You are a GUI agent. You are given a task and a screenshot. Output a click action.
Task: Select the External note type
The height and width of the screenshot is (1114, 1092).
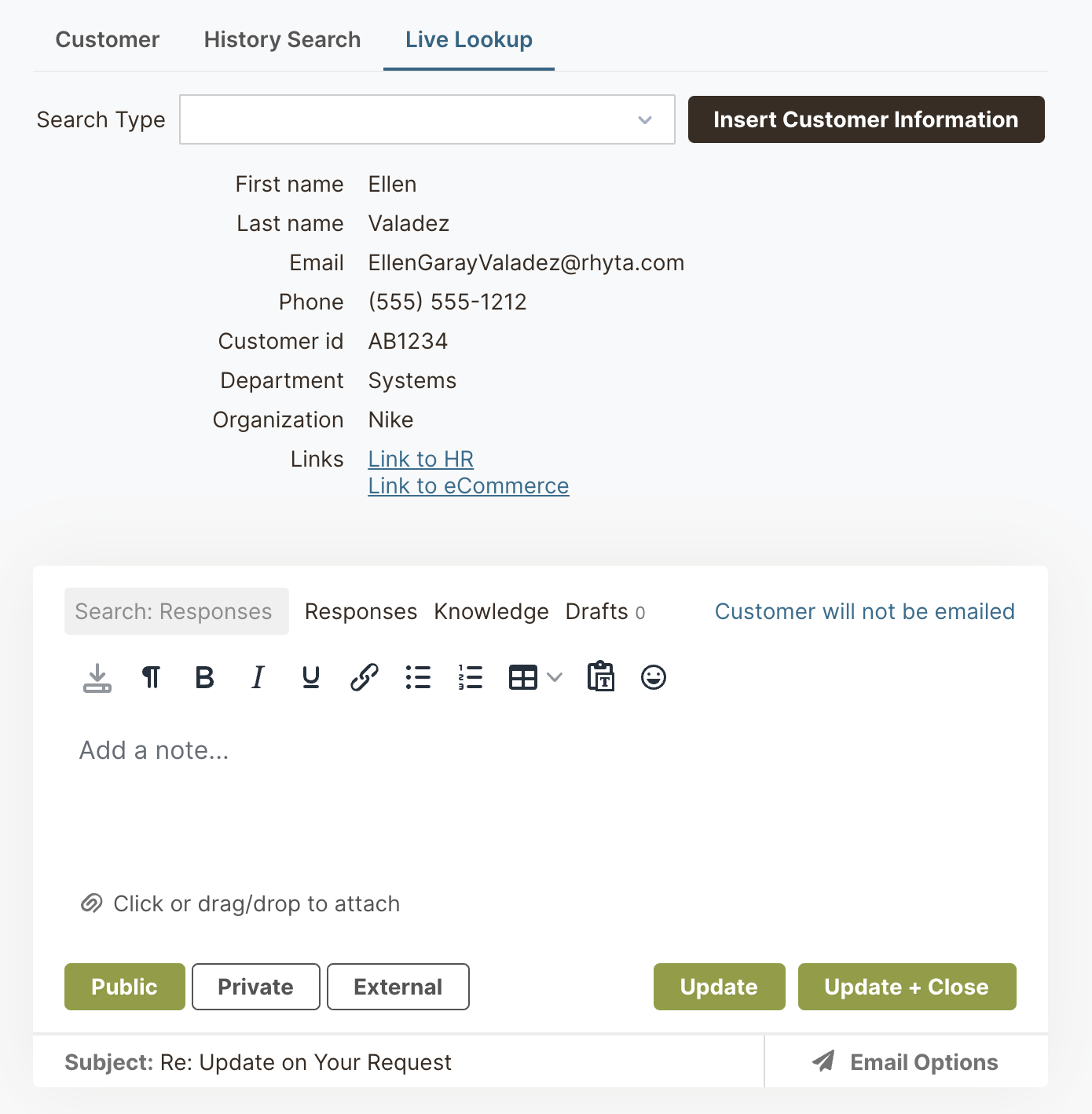(x=398, y=987)
